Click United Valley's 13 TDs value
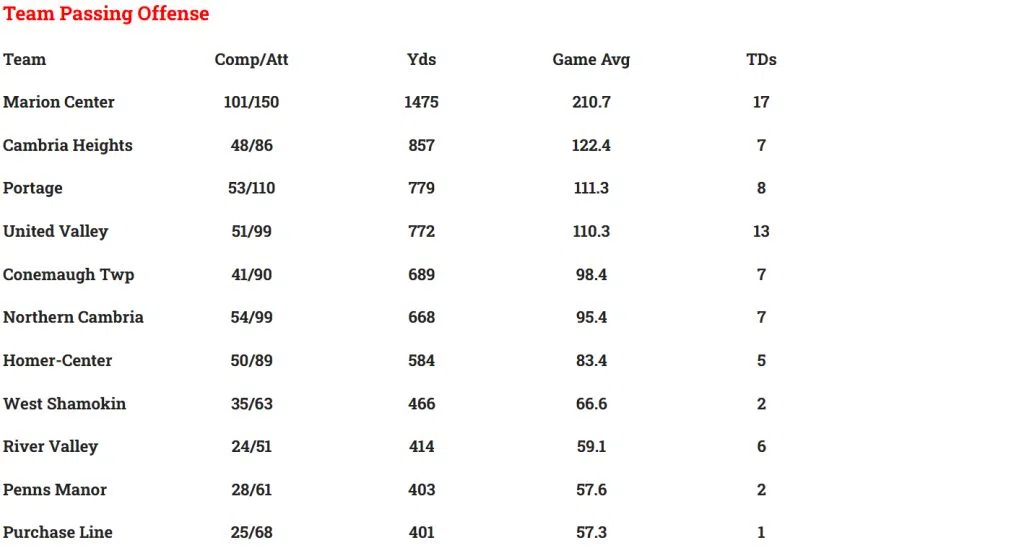This screenshot has height=548, width=1024. point(761,231)
